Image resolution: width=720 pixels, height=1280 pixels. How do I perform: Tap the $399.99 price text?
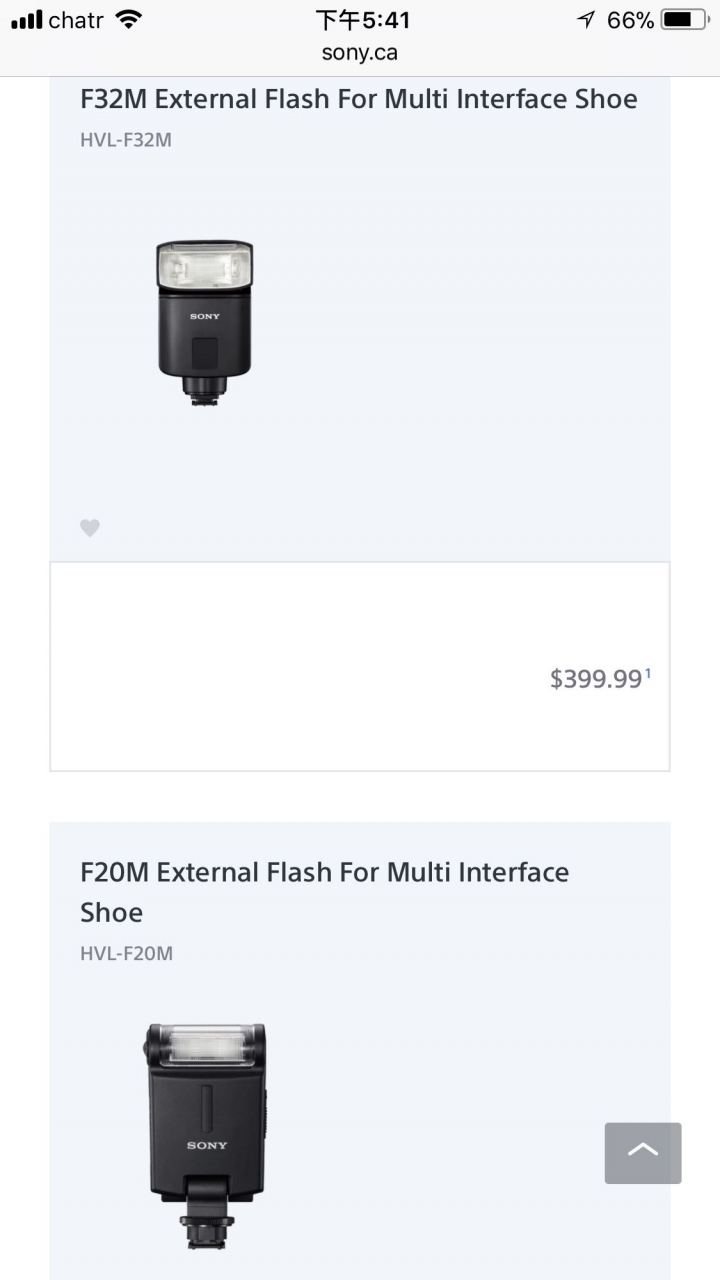click(596, 679)
